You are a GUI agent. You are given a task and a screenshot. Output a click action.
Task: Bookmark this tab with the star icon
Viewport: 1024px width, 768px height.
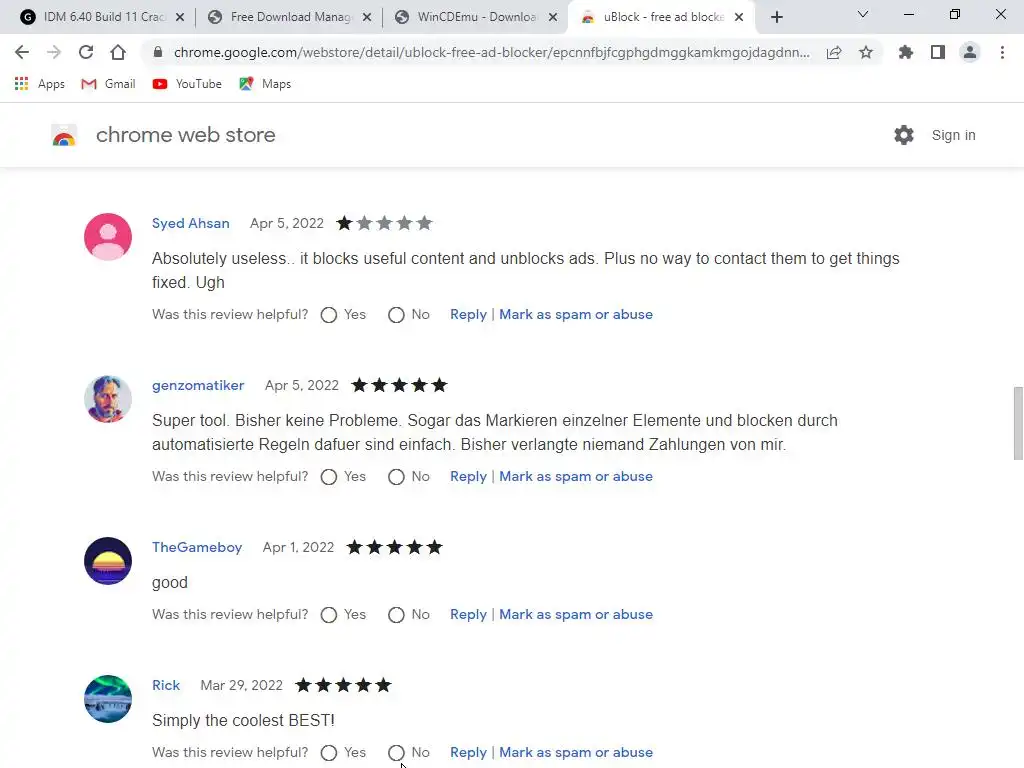click(x=866, y=52)
